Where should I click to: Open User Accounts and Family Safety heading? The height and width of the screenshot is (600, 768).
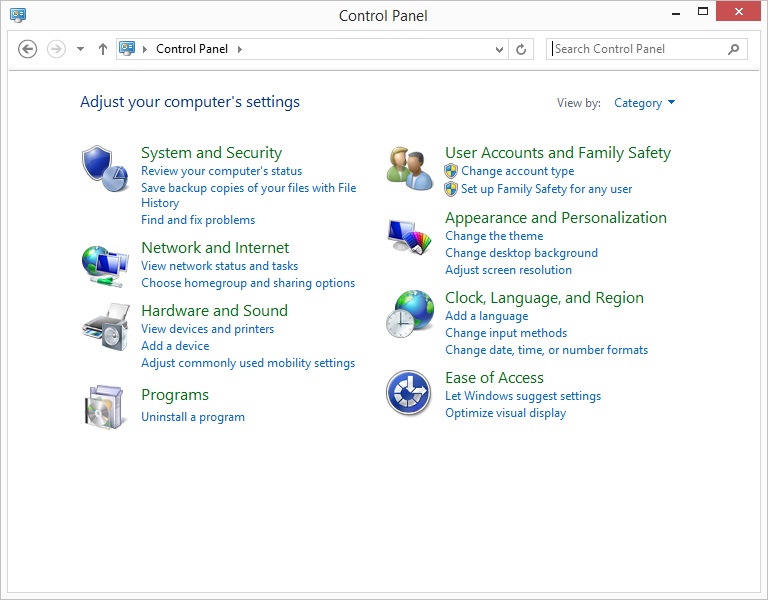[x=558, y=153]
